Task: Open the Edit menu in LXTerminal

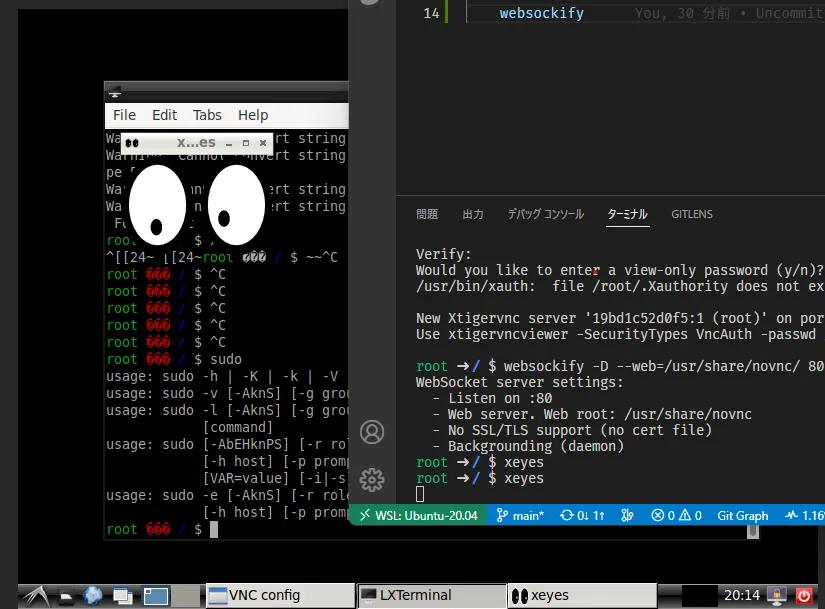Action: [x=164, y=115]
